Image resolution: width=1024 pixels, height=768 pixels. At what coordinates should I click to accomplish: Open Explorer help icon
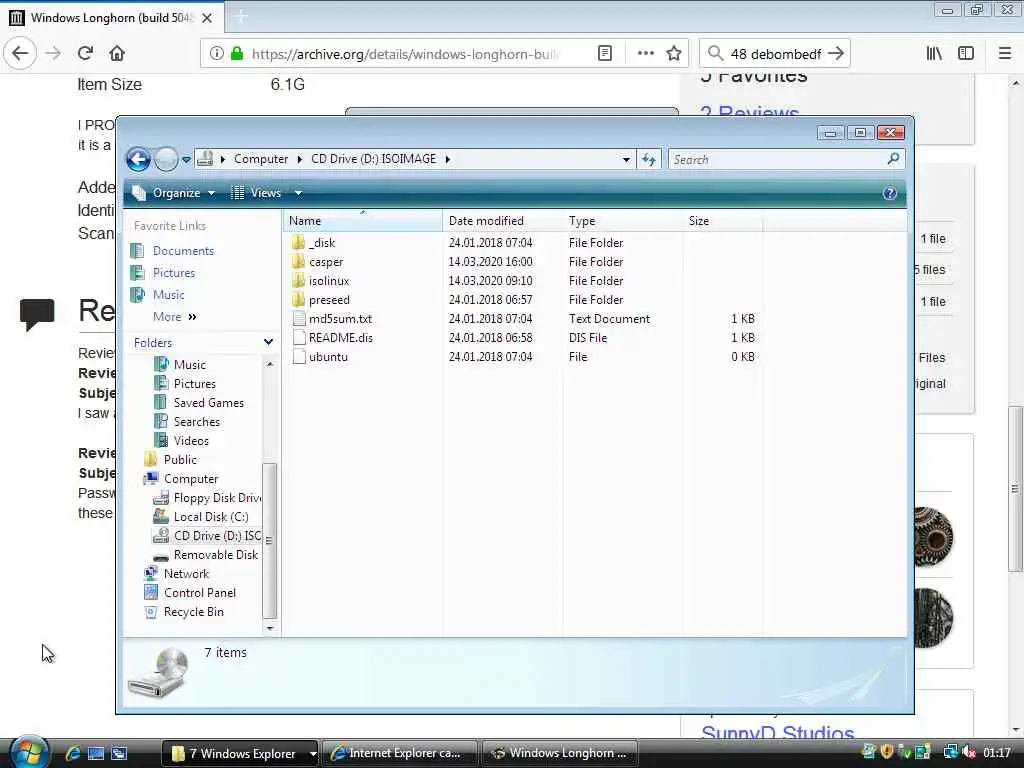tap(889, 193)
